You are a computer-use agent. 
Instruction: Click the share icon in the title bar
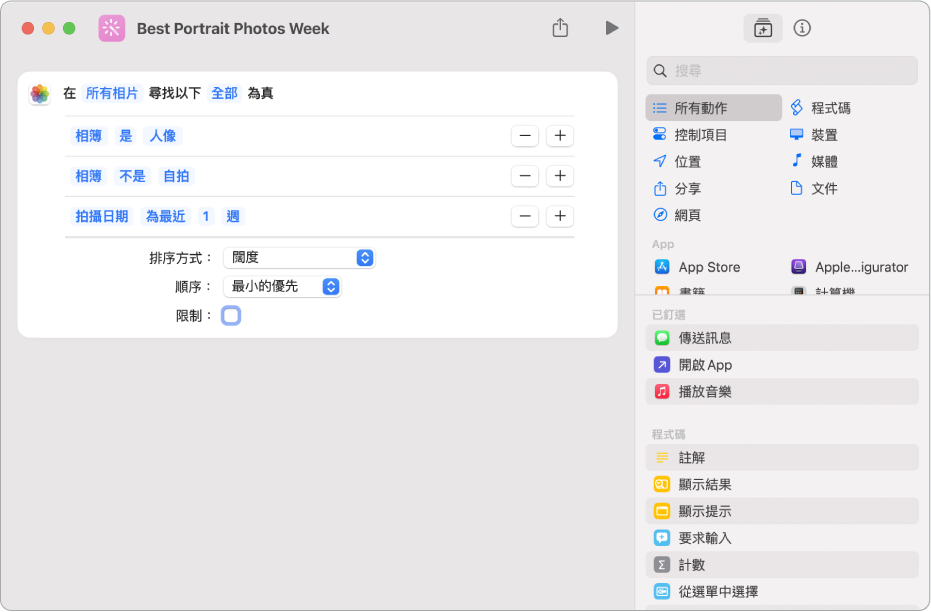click(x=560, y=28)
